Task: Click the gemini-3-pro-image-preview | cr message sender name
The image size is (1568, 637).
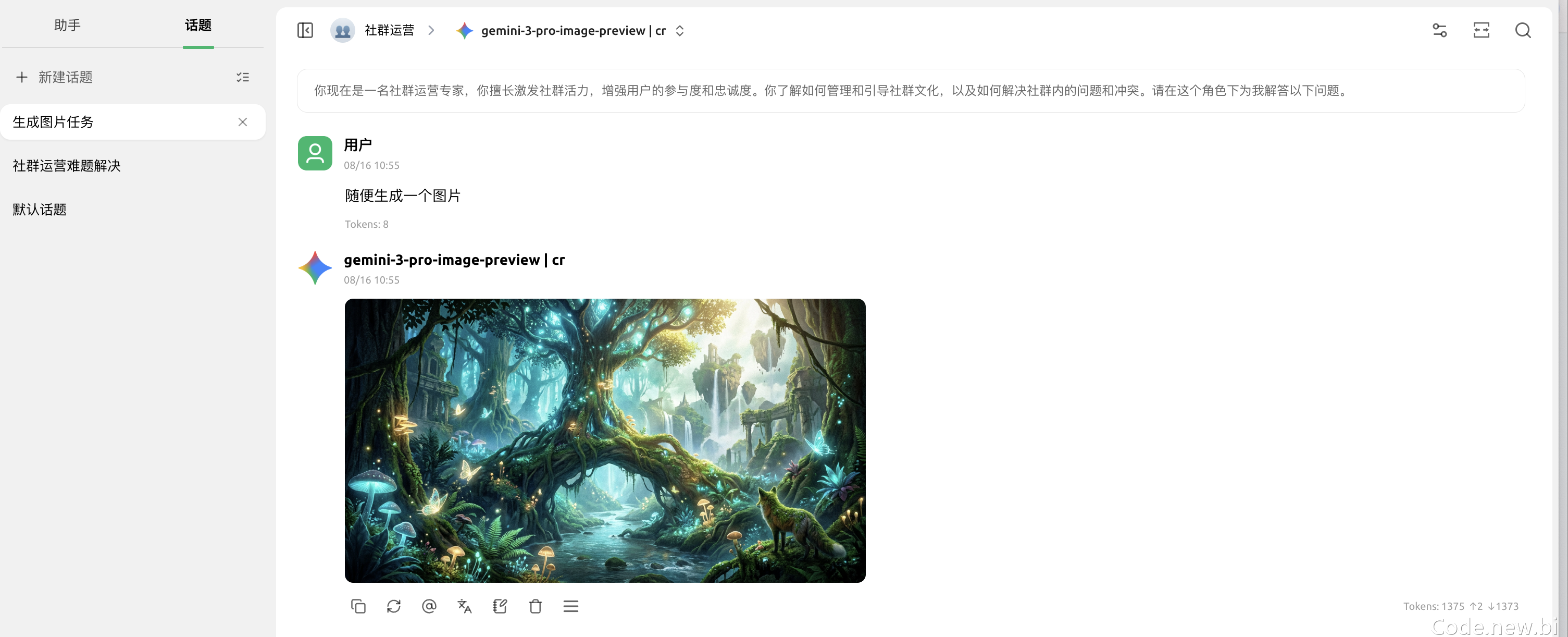Action: [x=454, y=260]
